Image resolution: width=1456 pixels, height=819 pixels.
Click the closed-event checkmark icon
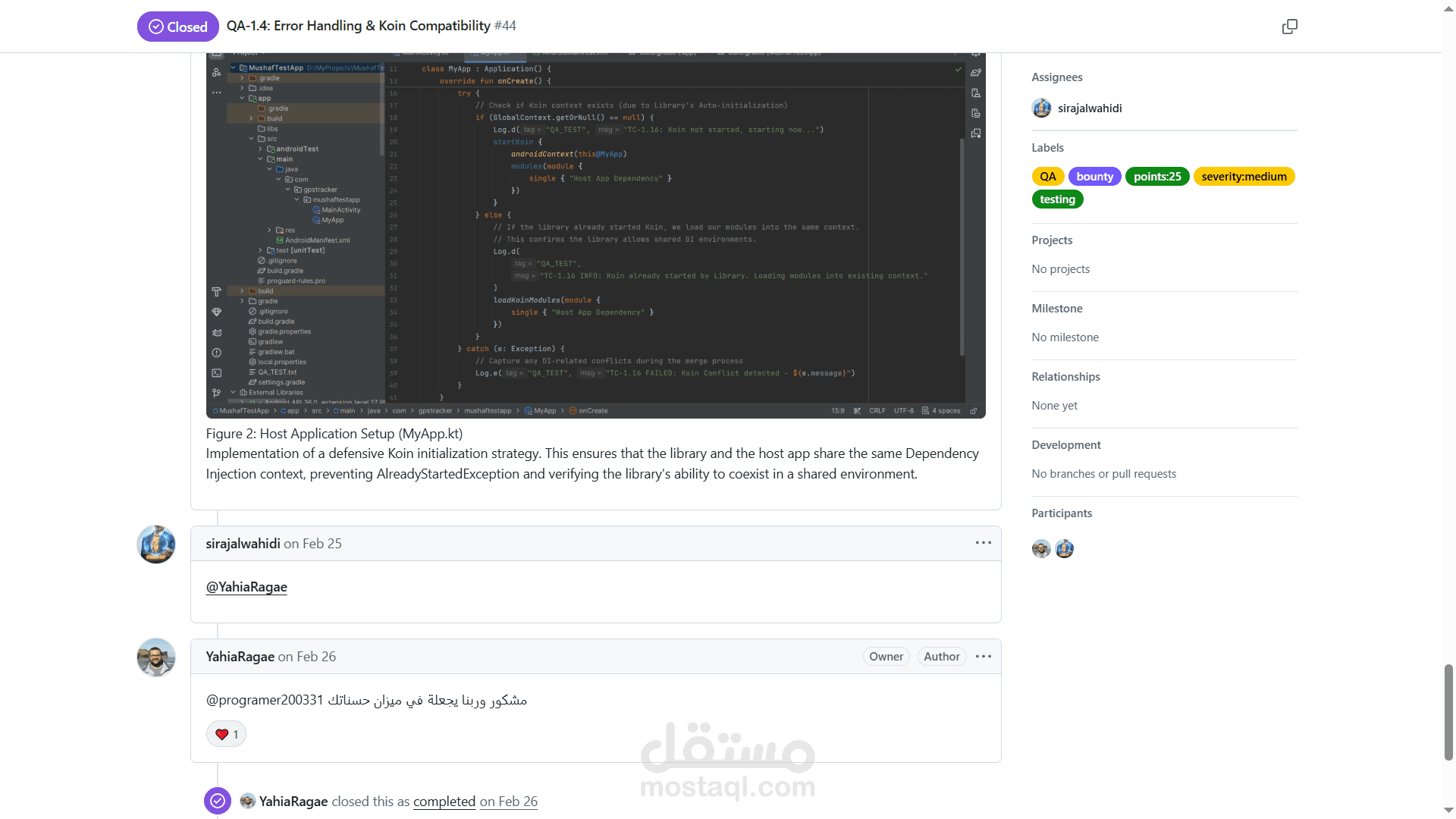point(218,801)
